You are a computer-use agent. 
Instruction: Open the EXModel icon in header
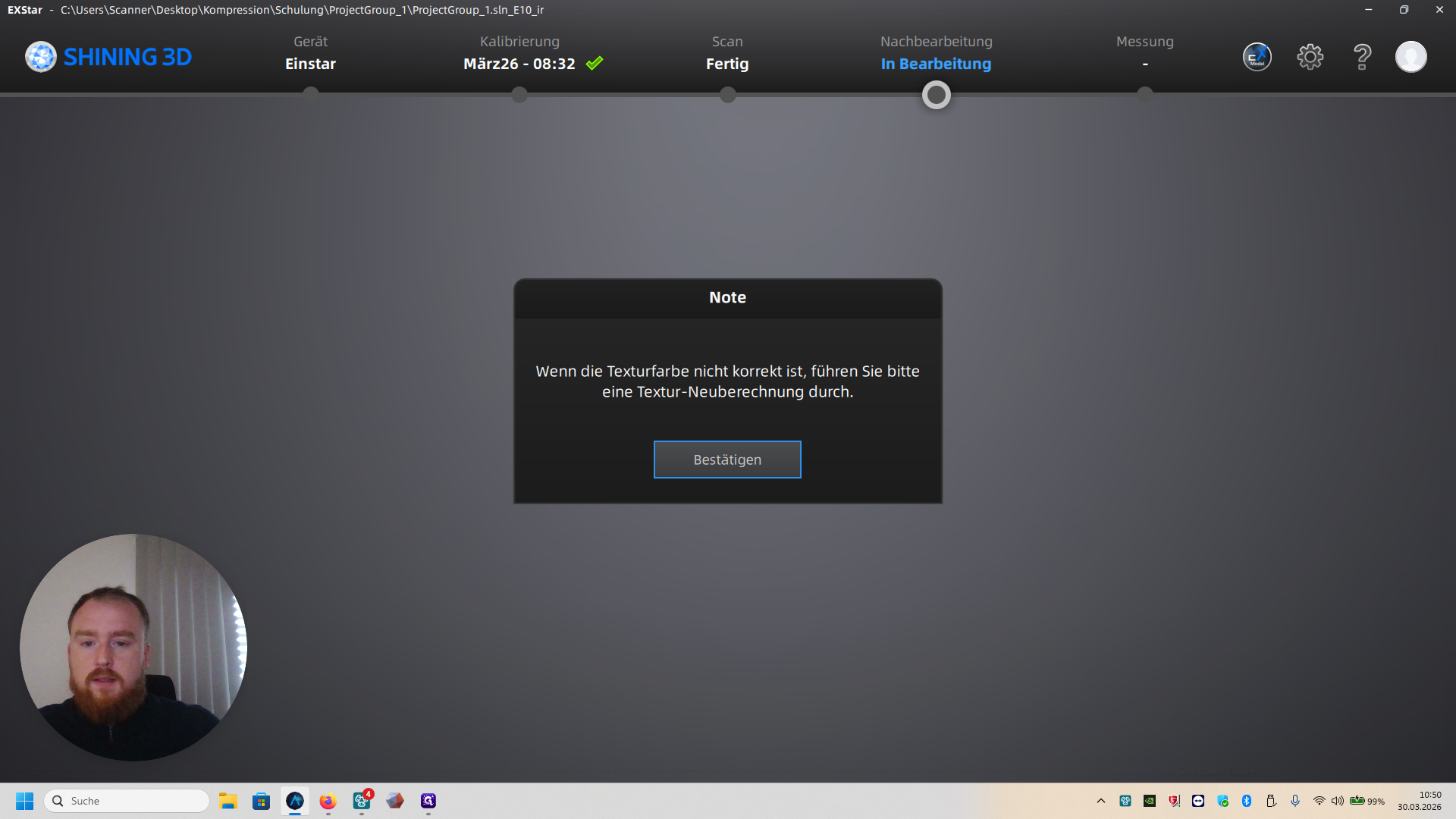pos(1257,57)
